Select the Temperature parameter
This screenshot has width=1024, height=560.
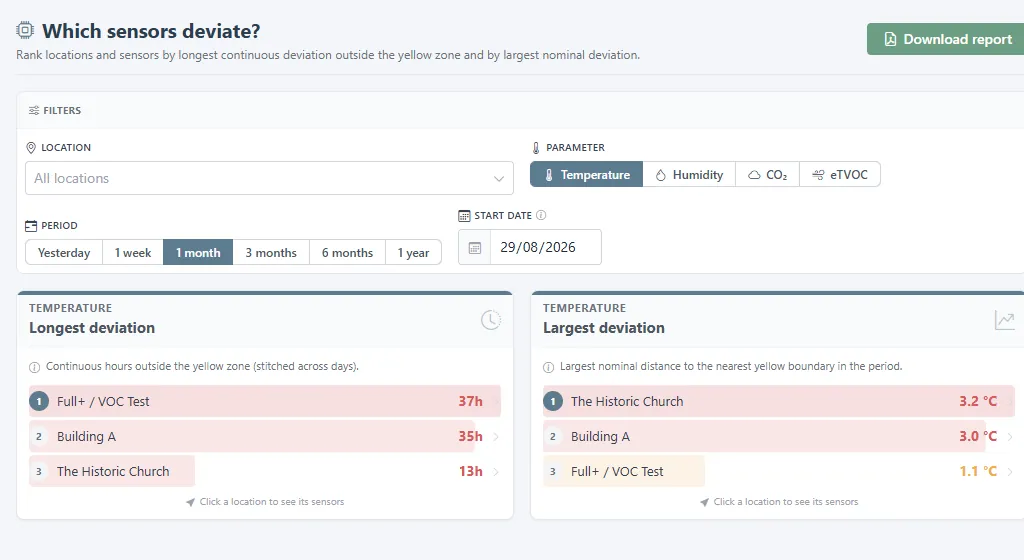tap(586, 174)
